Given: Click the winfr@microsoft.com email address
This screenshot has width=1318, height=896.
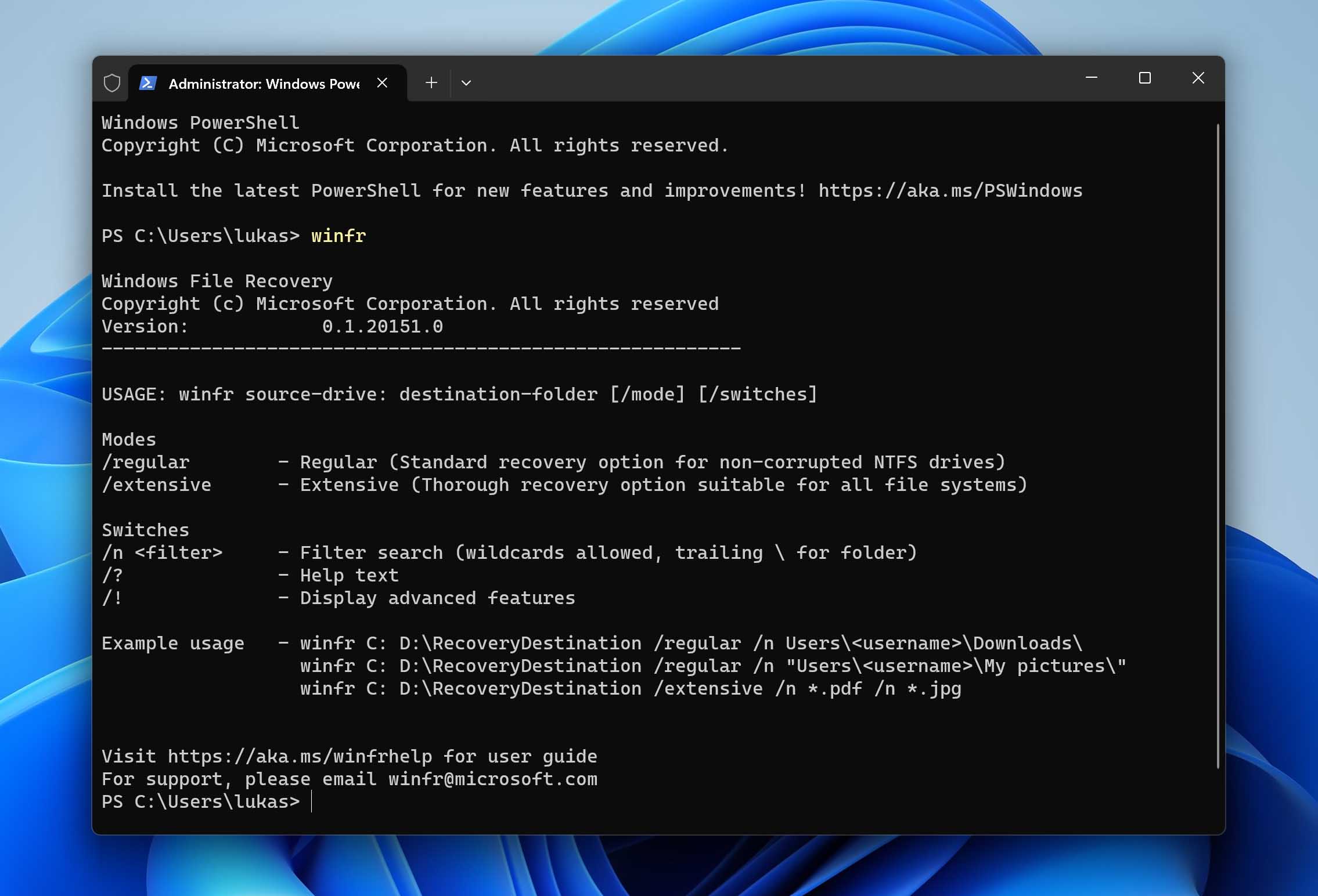Looking at the screenshot, I should [x=493, y=778].
